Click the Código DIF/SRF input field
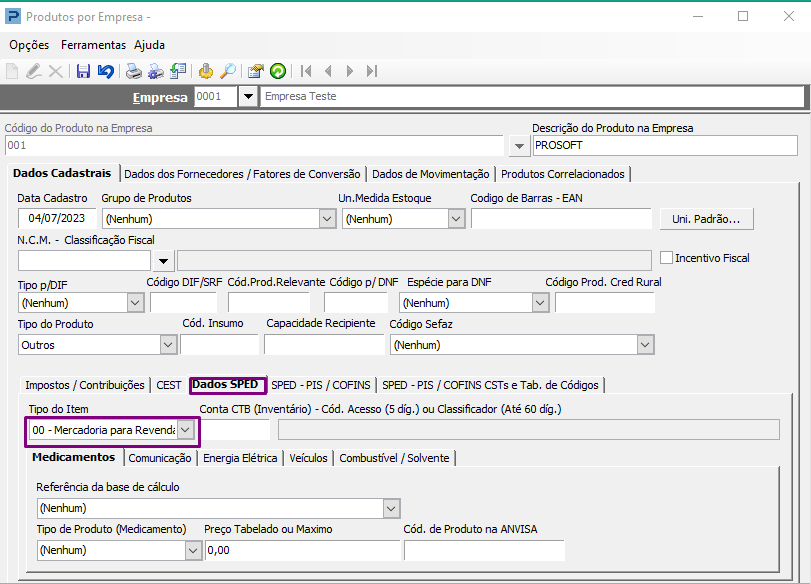The width and height of the screenshot is (811, 584). click(183, 303)
